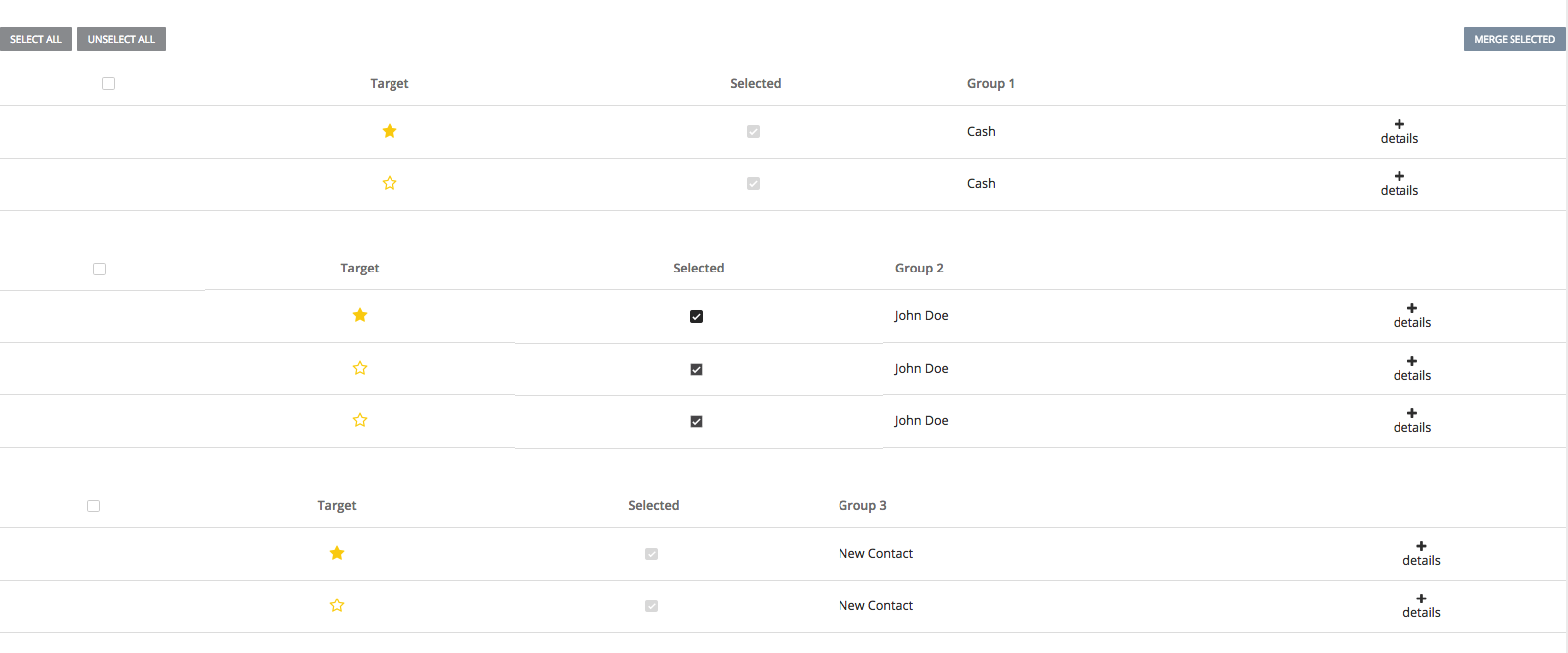
Task: Click the Merge Selected button
Action: [x=1514, y=39]
